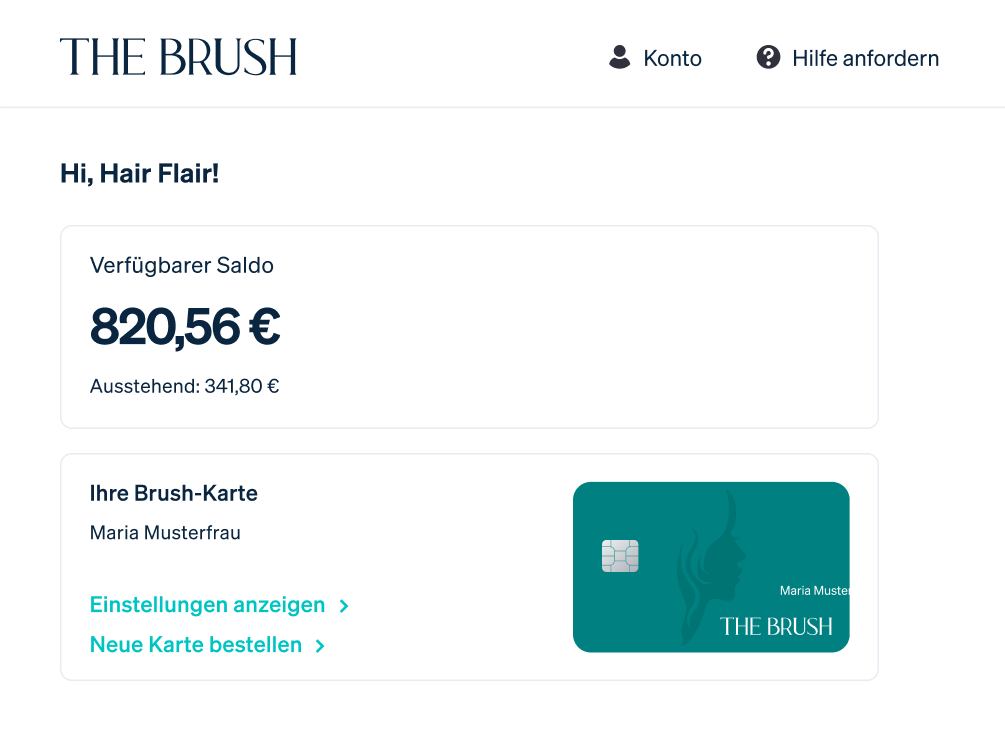Click the person icon beside Konto
The height and width of the screenshot is (729, 1005).
point(620,57)
